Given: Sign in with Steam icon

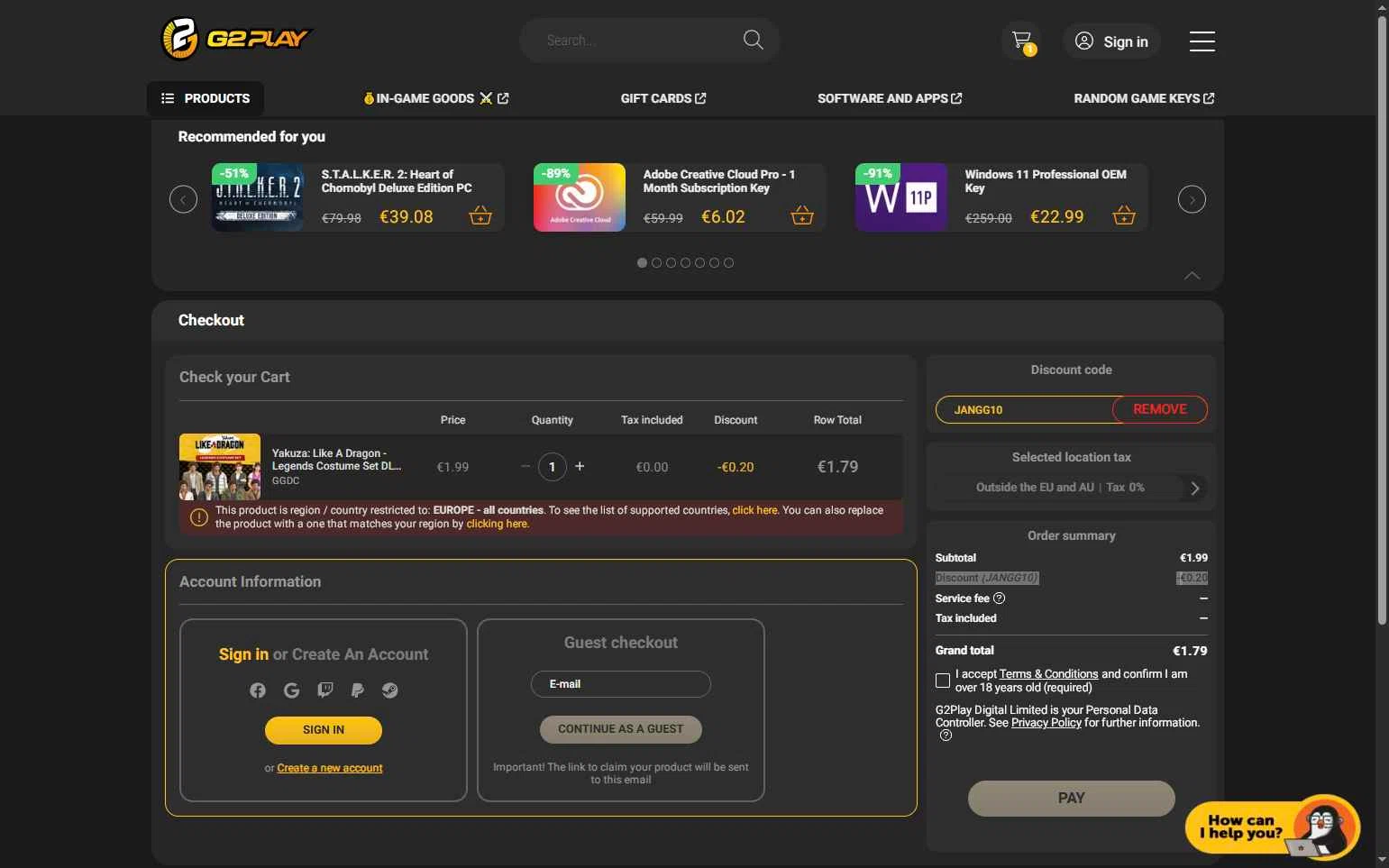Looking at the screenshot, I should 390,690.
